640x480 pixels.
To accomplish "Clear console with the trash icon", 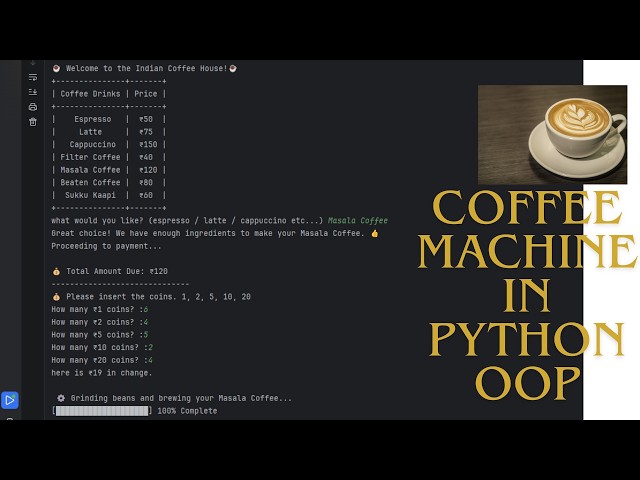I will (33, 122).
